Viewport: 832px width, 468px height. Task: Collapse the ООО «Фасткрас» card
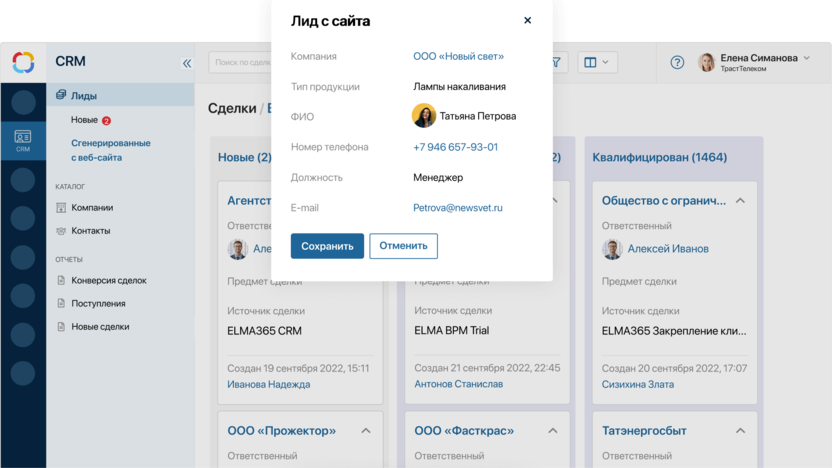pos(553,431)
